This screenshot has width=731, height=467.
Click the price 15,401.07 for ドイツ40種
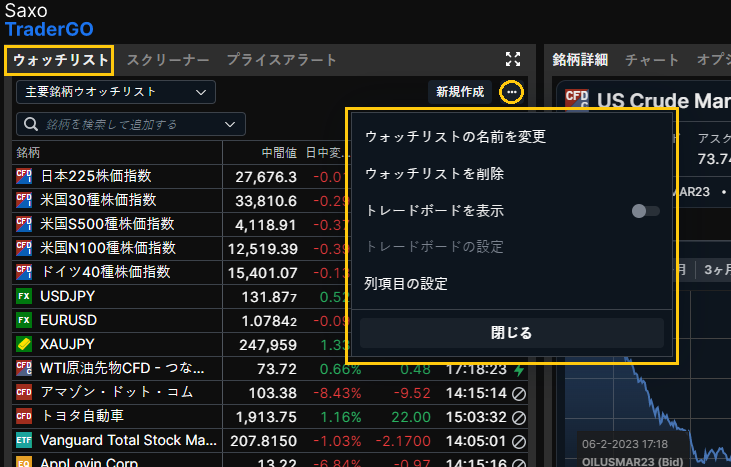coord(262,273)
